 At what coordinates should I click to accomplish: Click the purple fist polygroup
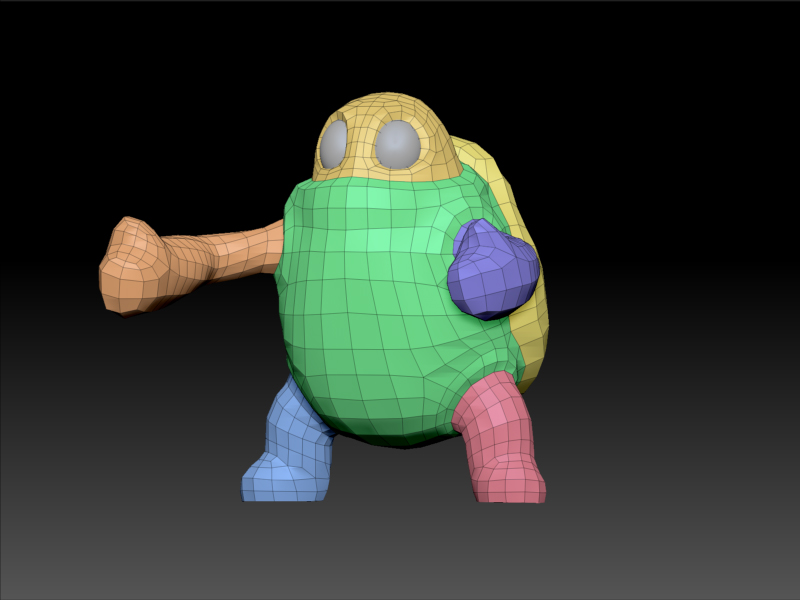[492, 270]
